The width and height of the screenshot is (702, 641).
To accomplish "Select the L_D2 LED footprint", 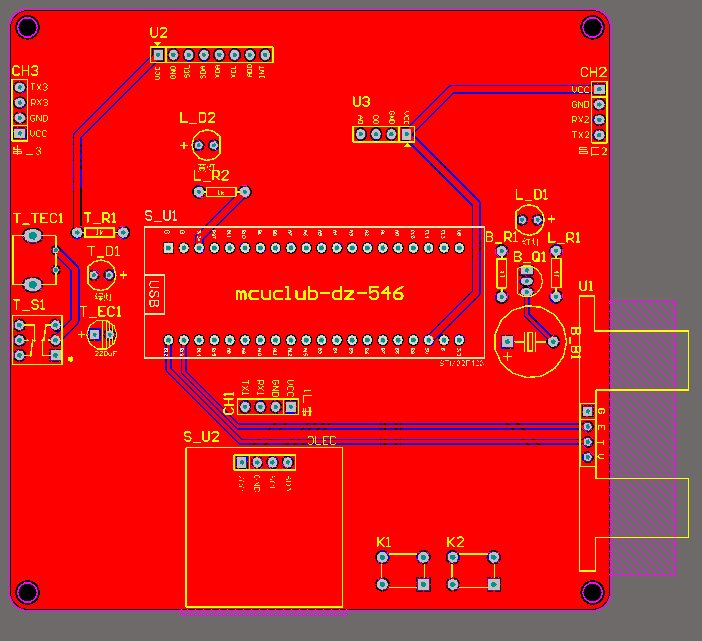I will pyautogui.click(x=206, y=145).
